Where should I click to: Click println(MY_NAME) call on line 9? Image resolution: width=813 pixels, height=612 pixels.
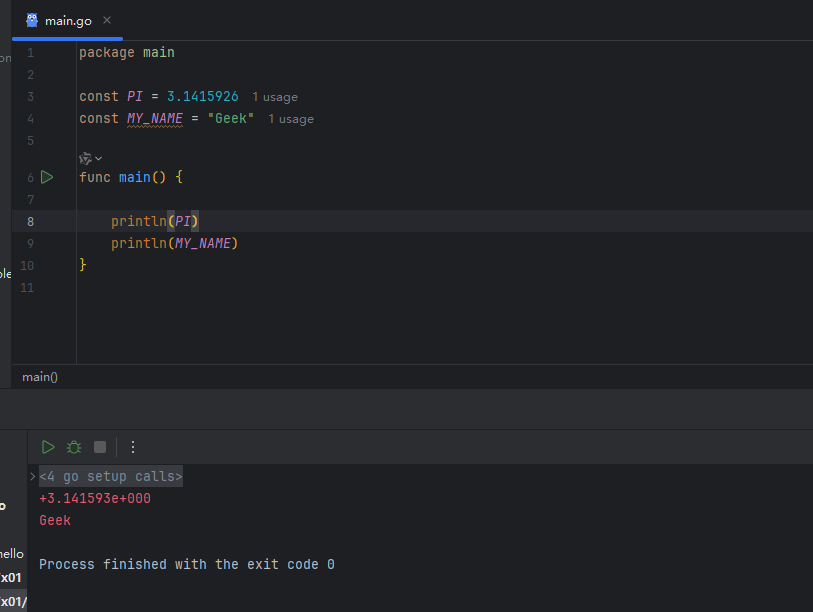click(174, 243)
